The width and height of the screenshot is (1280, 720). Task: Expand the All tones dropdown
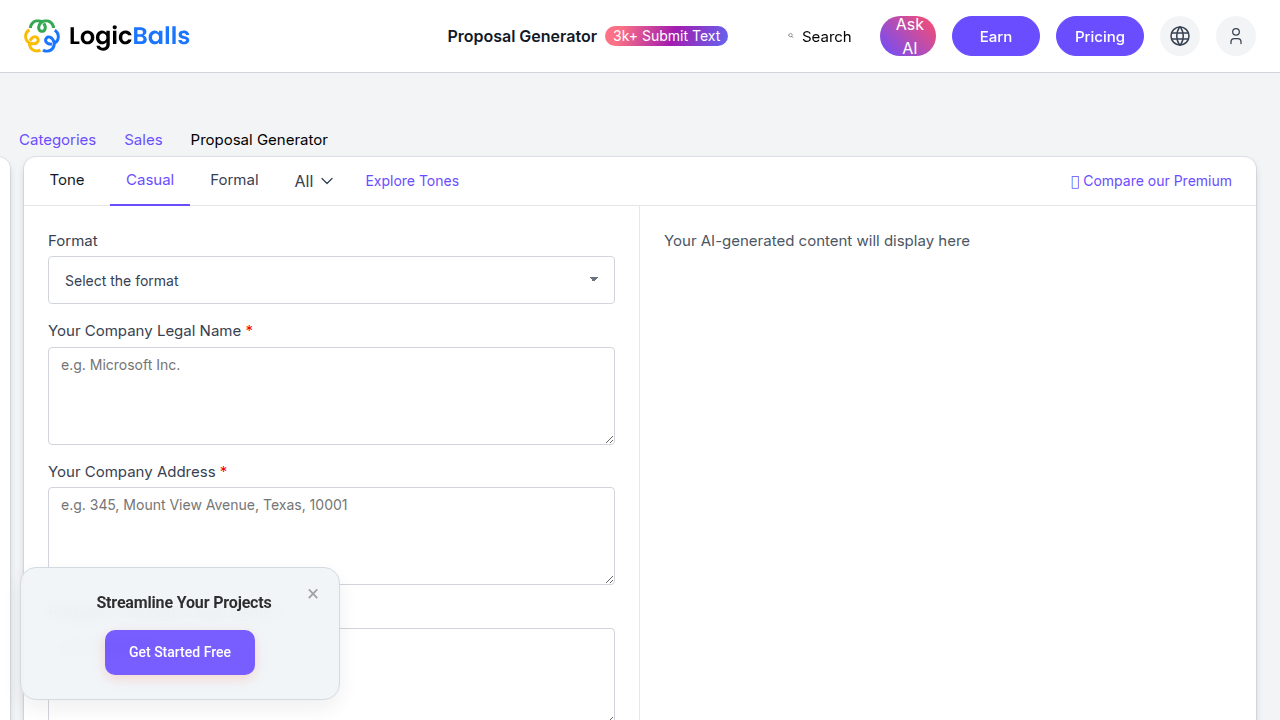(314, 181)
